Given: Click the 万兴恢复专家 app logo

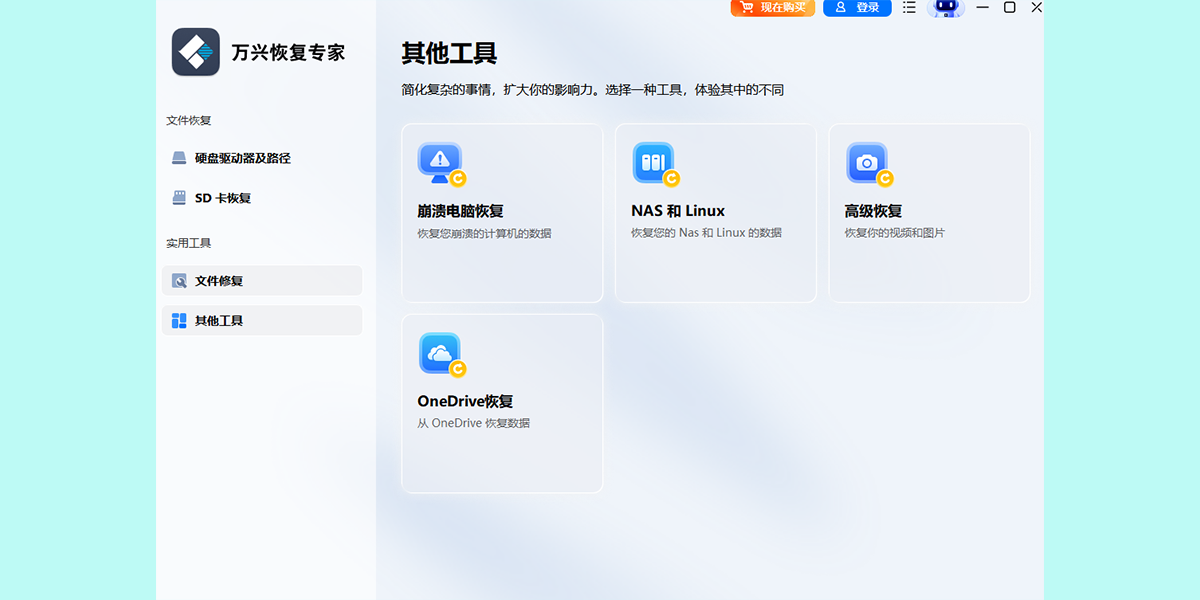Looking at the screenshot, I should coord(195,52).
